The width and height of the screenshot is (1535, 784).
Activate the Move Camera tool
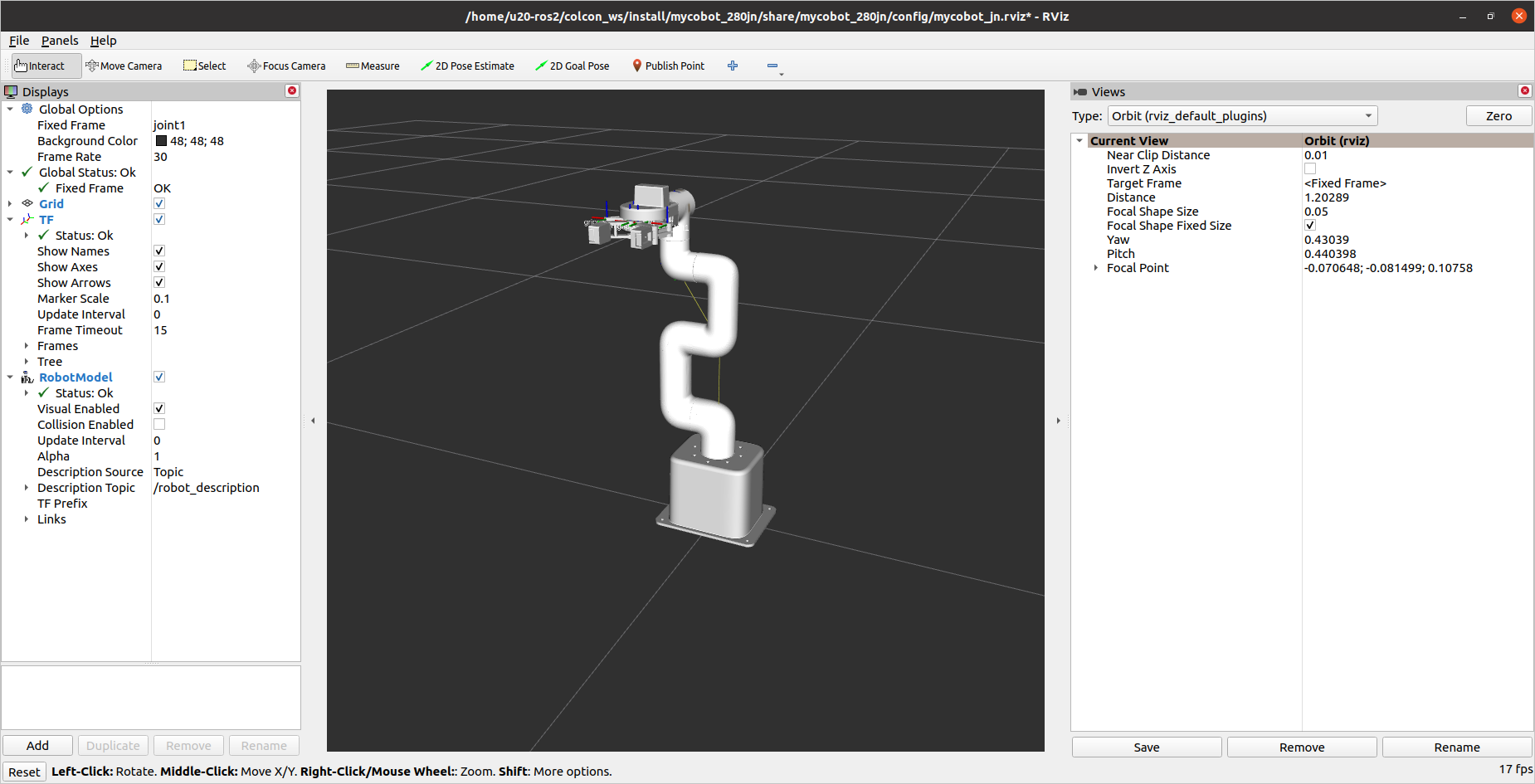pos(123,66)
